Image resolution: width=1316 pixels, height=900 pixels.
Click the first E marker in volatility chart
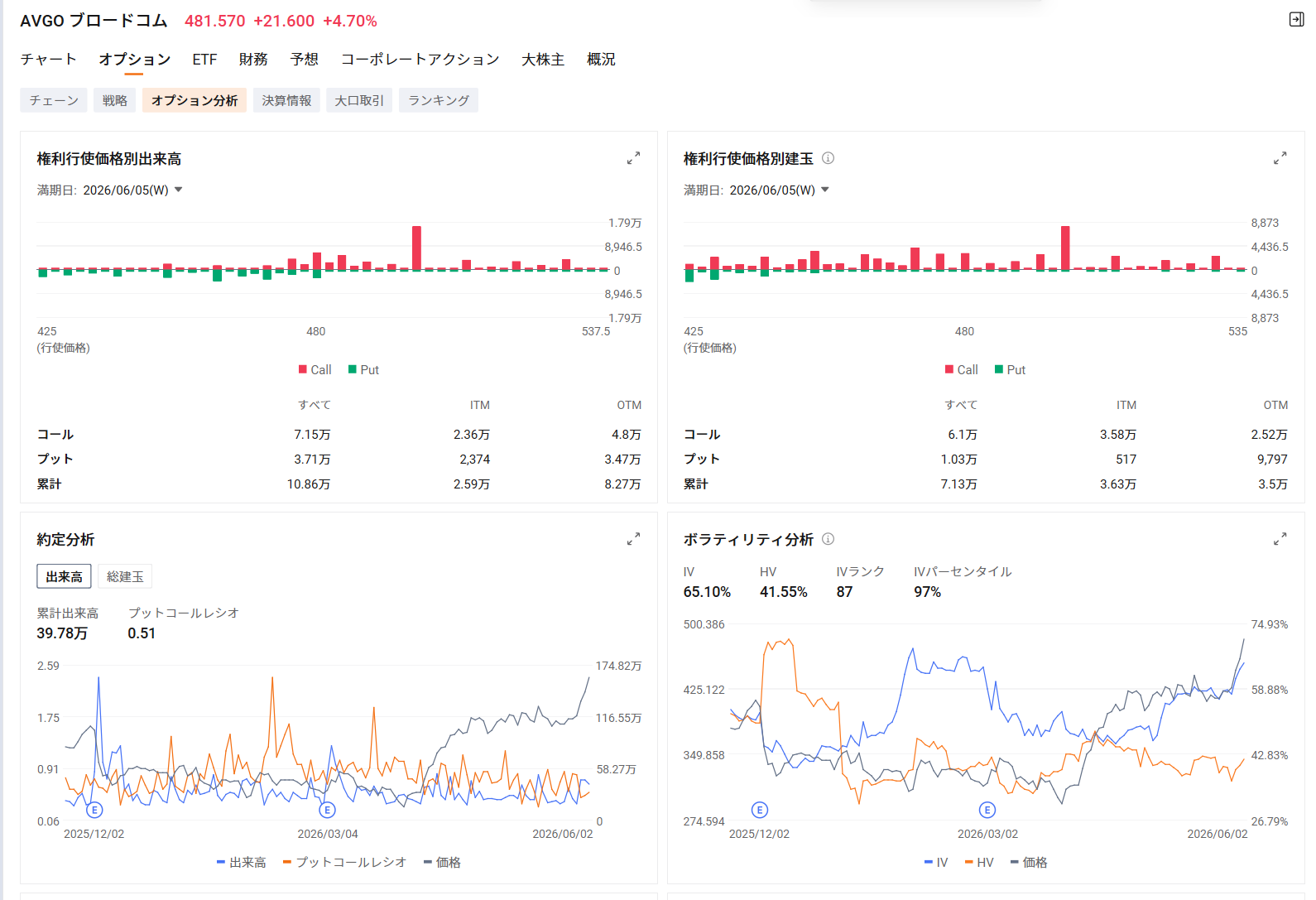759,810
